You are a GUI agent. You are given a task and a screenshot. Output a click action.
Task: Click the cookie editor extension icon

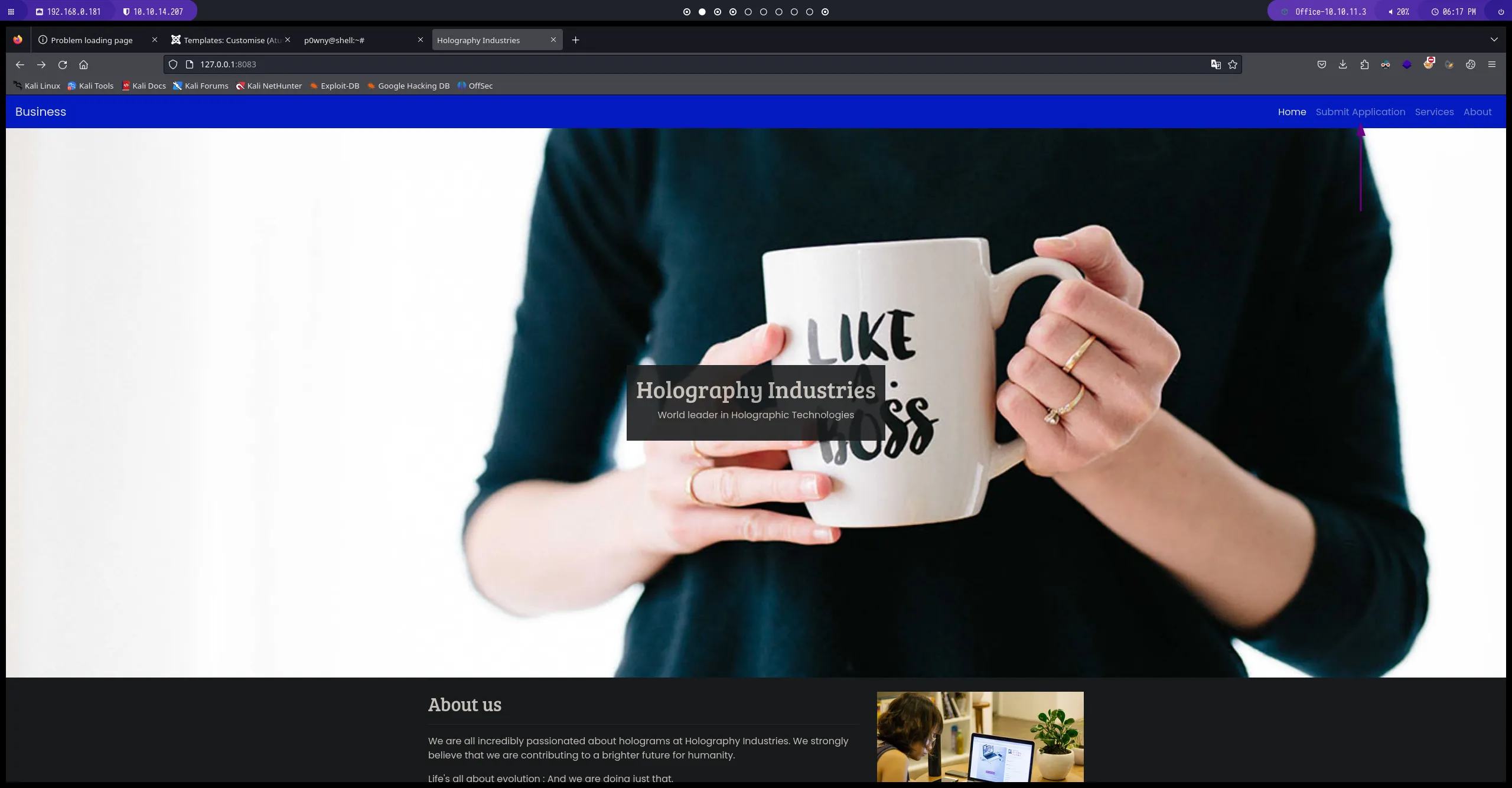pyautogui.click(x=1471, y=64)
